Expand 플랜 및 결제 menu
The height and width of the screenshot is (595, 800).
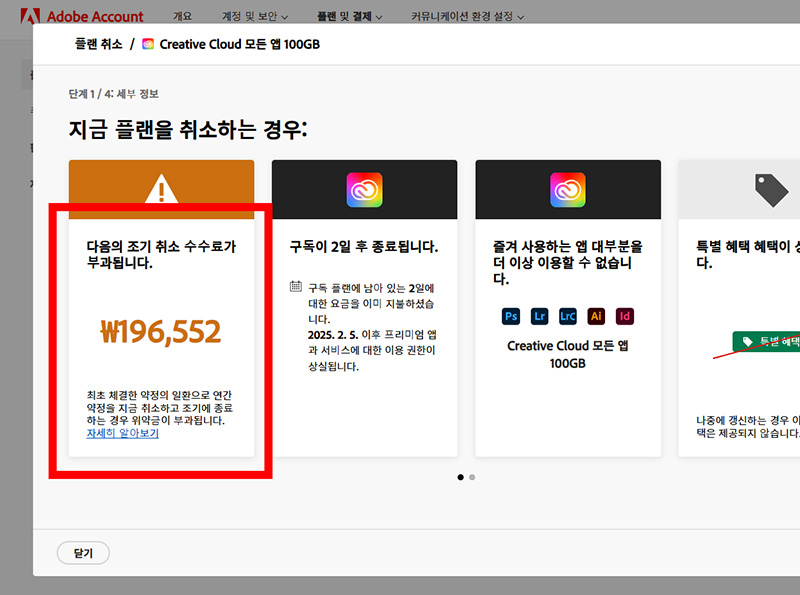[349, 16]
